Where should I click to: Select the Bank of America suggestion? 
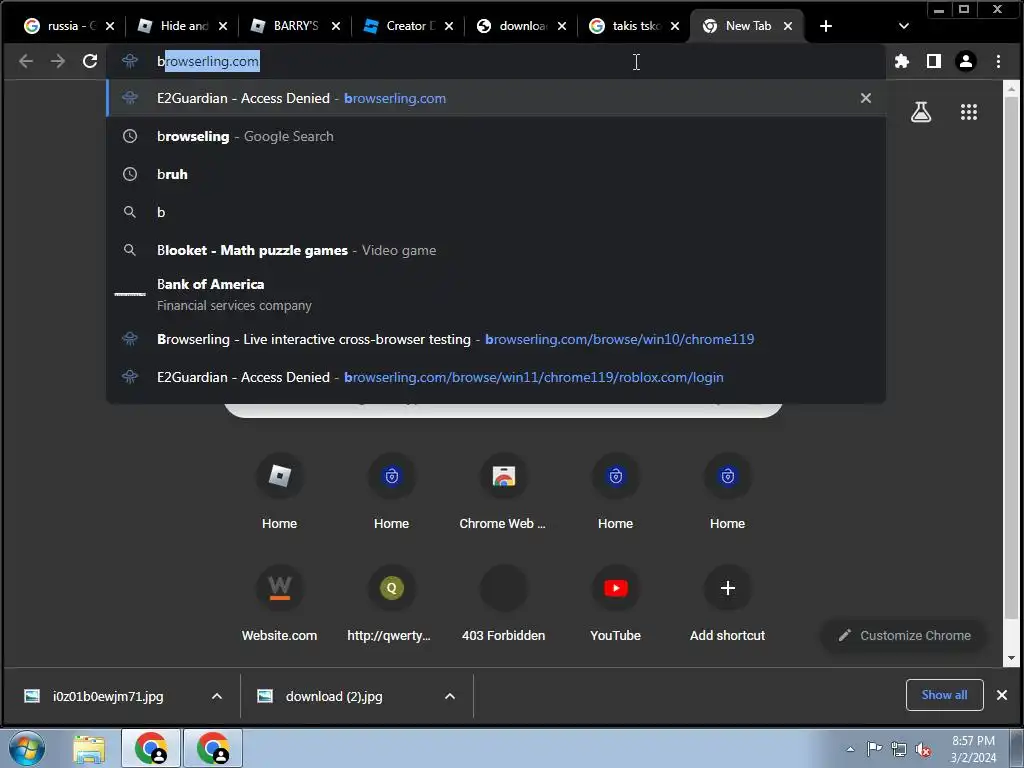pos(496,295)
